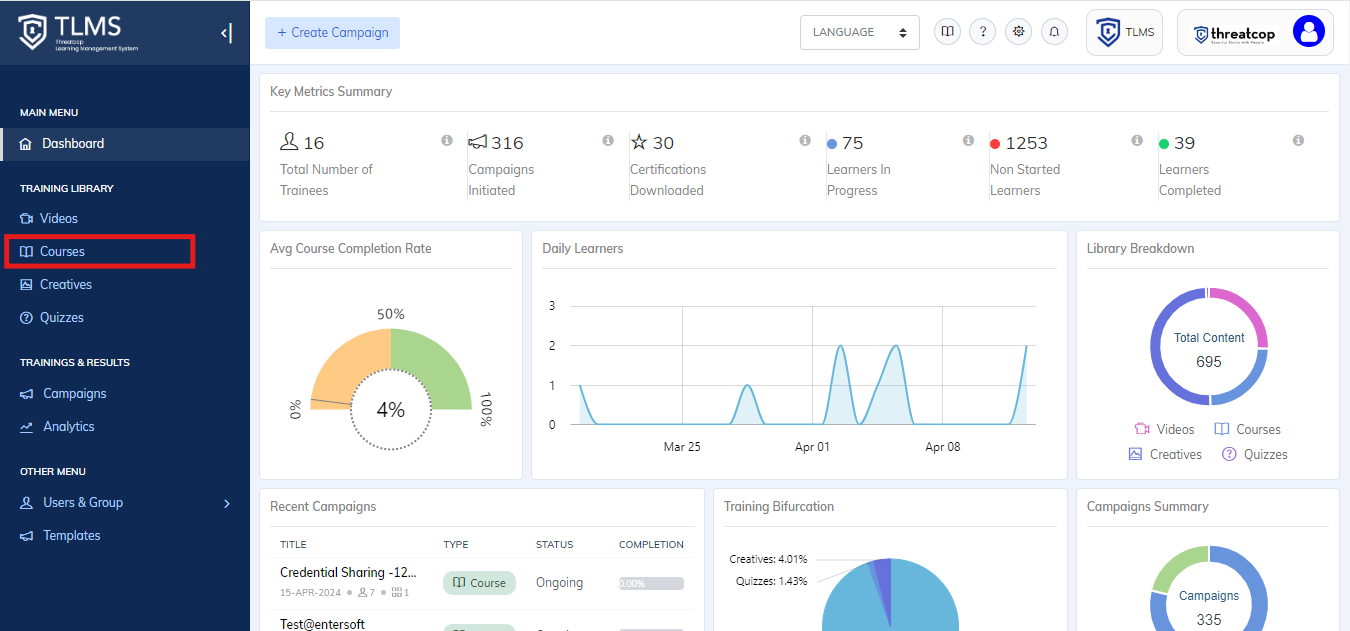Click the Course type badge
The height and width of the screenshot is (631, 1350).
[479, 583]
